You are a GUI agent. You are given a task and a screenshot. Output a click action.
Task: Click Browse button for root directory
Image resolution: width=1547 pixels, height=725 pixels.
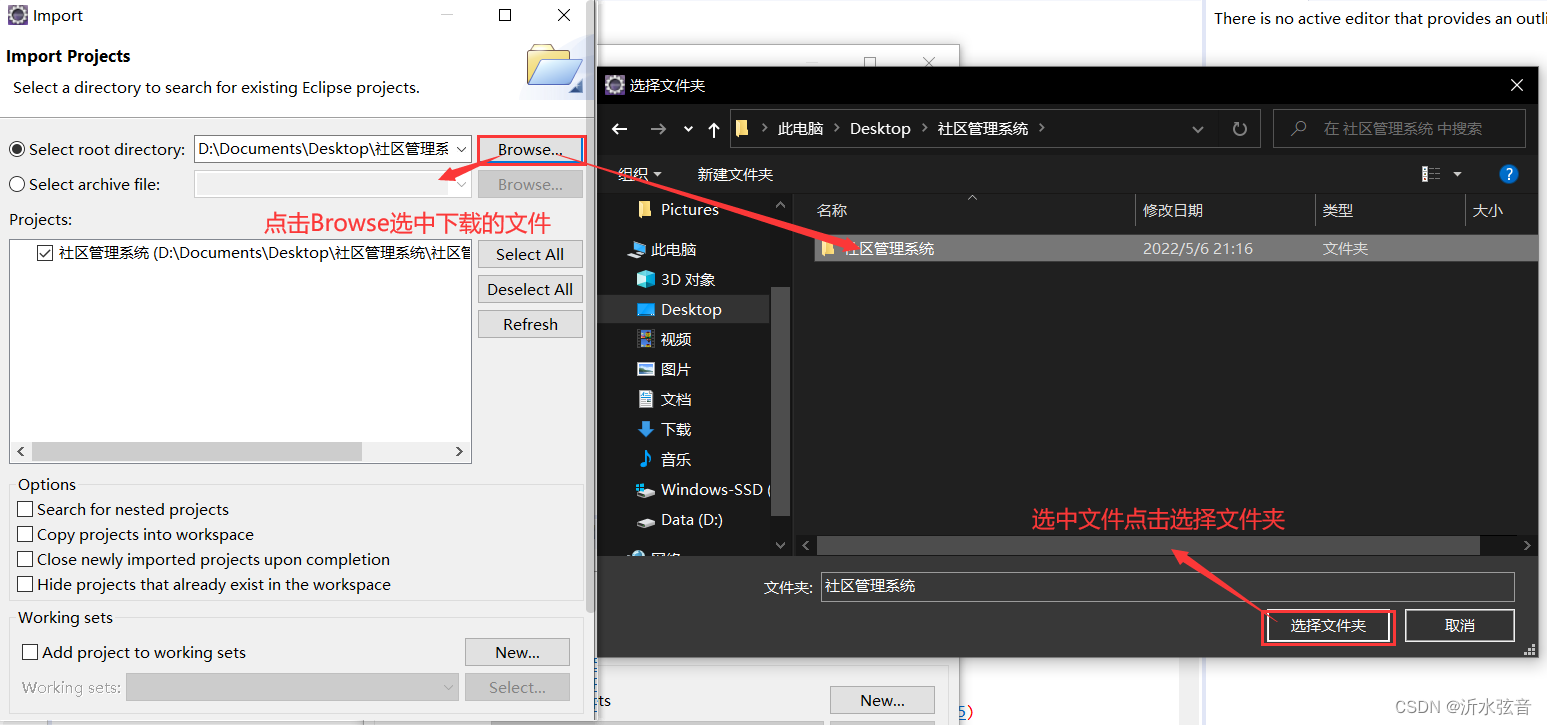[x=530, y=150]
